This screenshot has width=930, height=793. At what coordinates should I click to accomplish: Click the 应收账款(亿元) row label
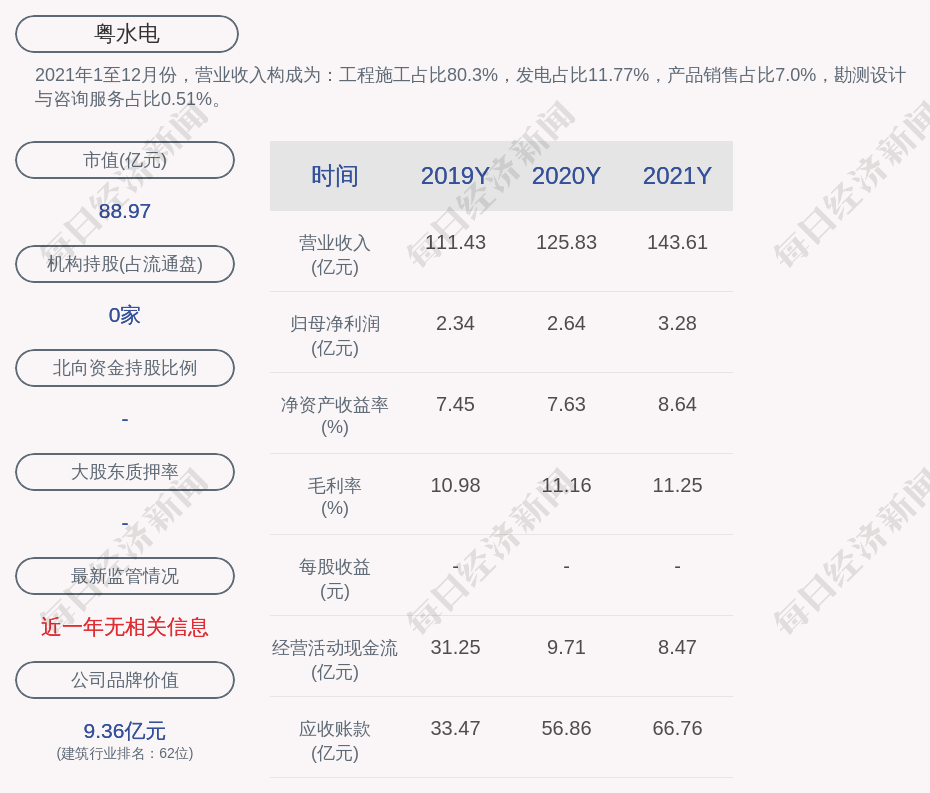[335, 741]
